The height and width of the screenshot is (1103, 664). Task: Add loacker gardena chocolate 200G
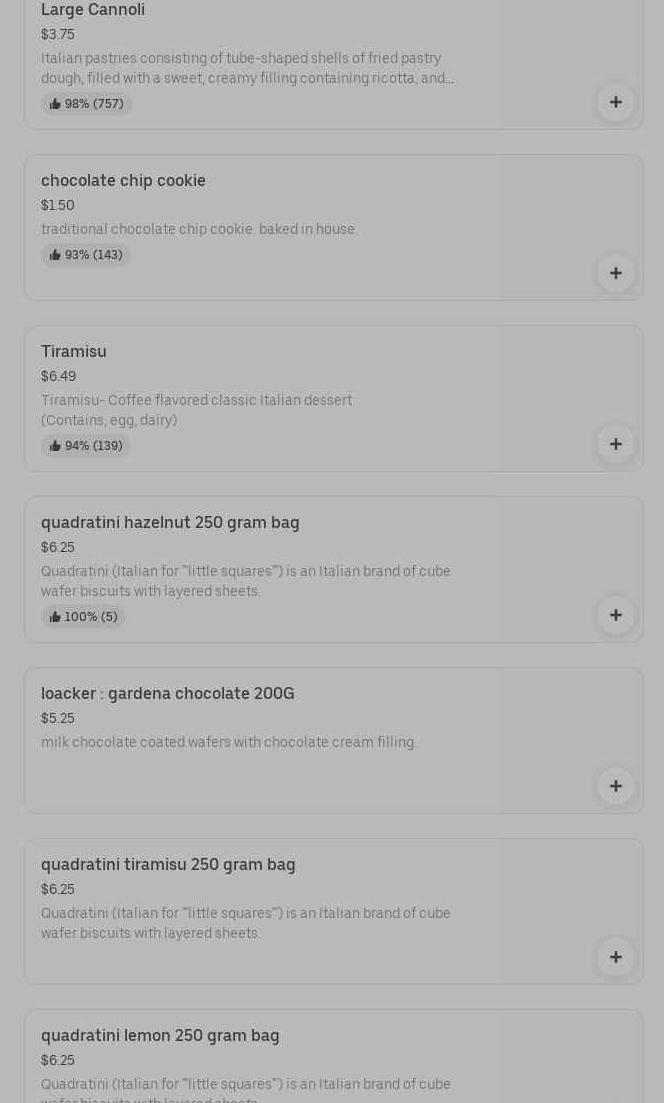pos(615,786)
